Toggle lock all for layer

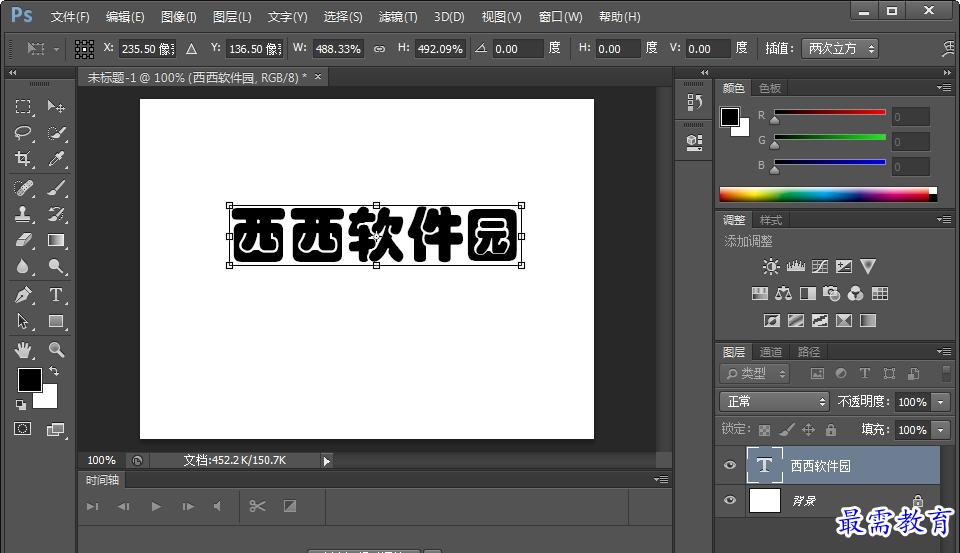pyautogui.click(x=831, y=430)
